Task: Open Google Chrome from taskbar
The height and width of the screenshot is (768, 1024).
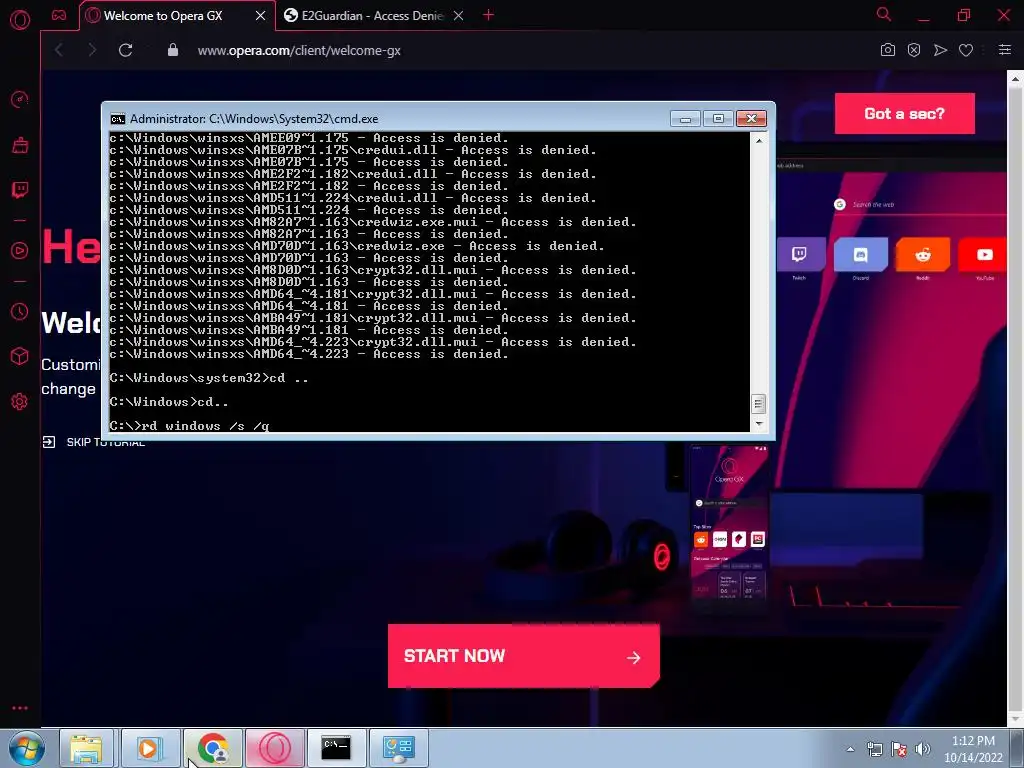Action: coord(213,748)
